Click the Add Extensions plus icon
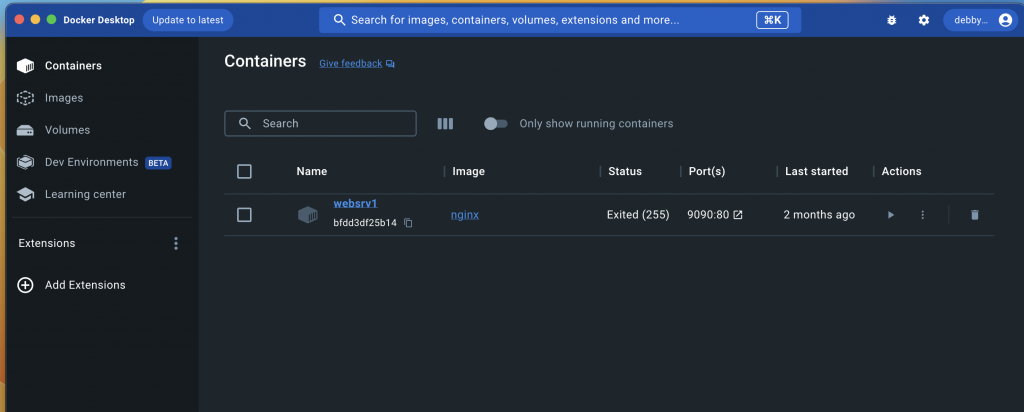Image resolution: width=1024 pixels, height=412 pixels. (x=25, y=285)
